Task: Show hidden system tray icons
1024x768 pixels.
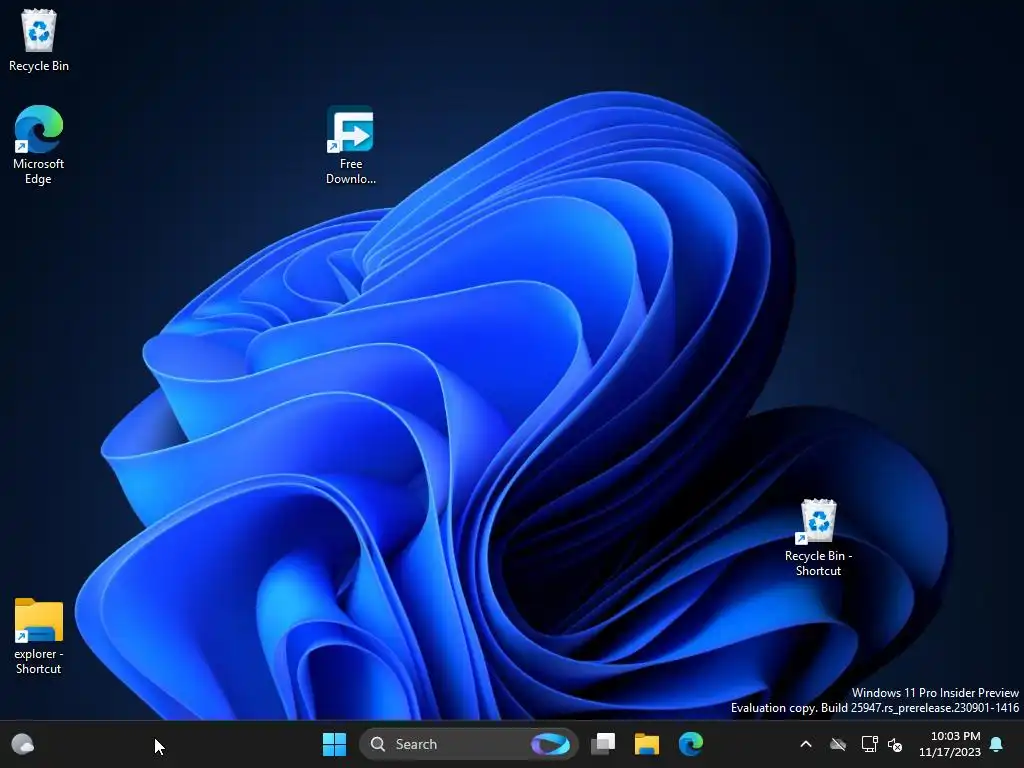Action: pos(806,744)
